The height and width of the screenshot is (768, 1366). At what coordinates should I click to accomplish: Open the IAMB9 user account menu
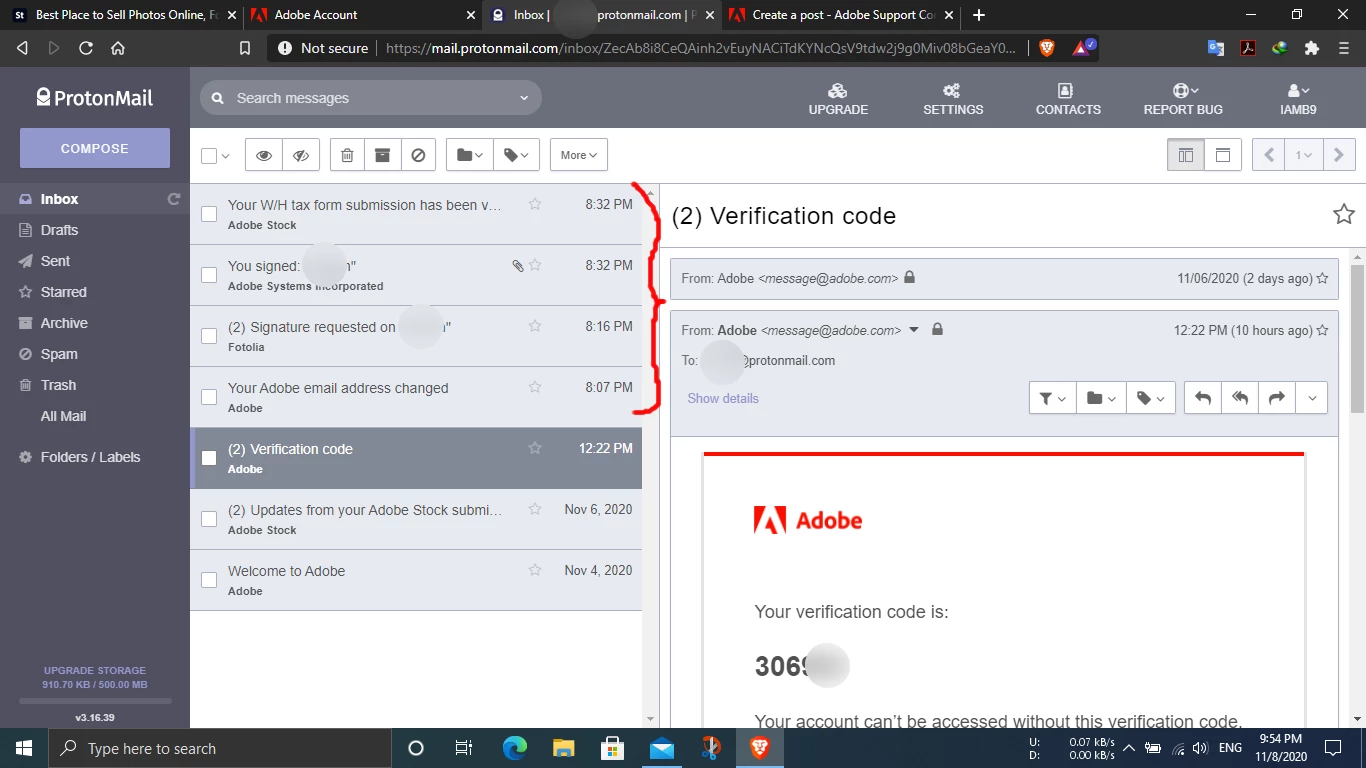pyautogui.click(x=1298, y=99)
